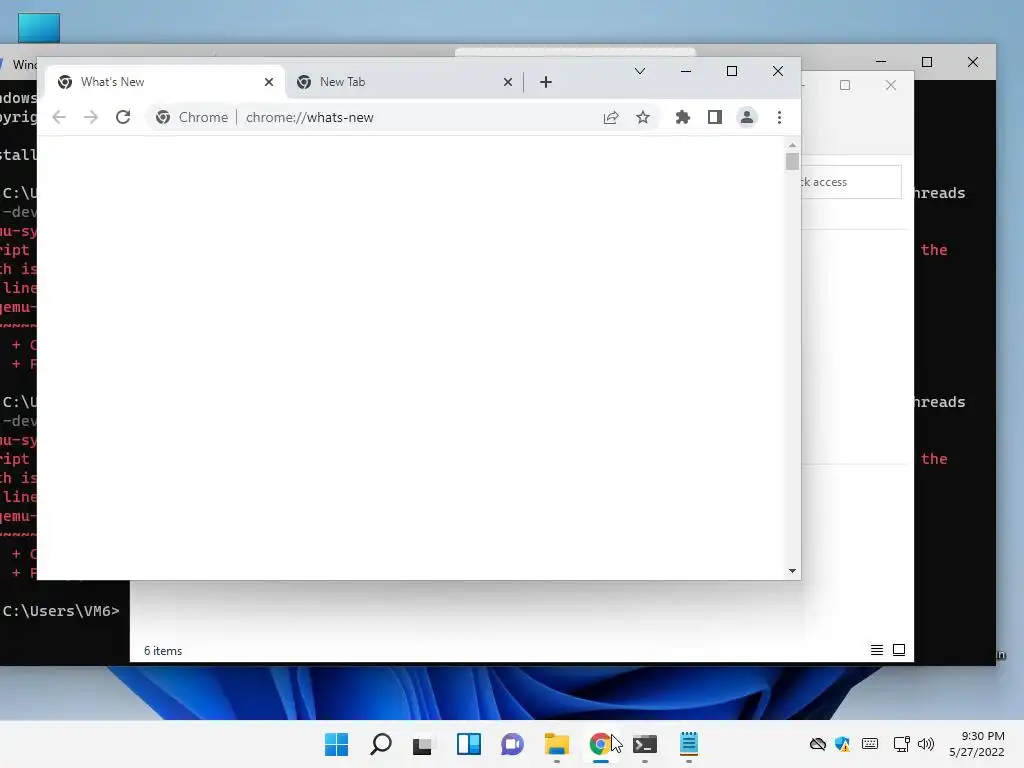The width and height of the screenshot is (1024, 768).
Task: Click the Chrome taskbar icon
Action: click(600, 744)
